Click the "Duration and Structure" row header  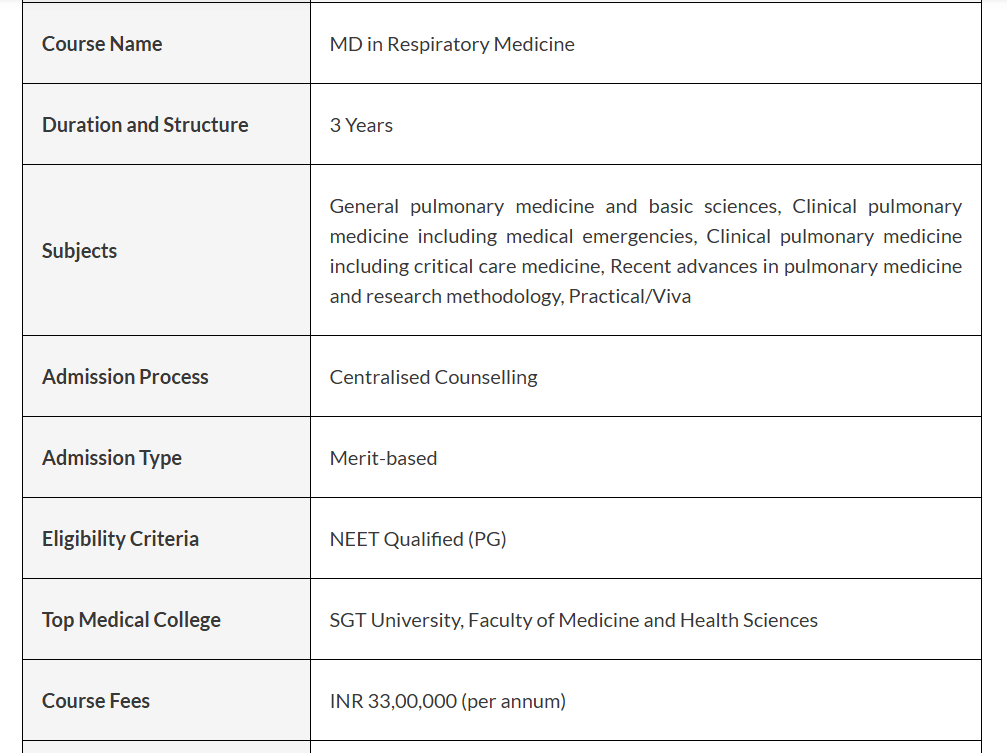click(x=145, y=125)
